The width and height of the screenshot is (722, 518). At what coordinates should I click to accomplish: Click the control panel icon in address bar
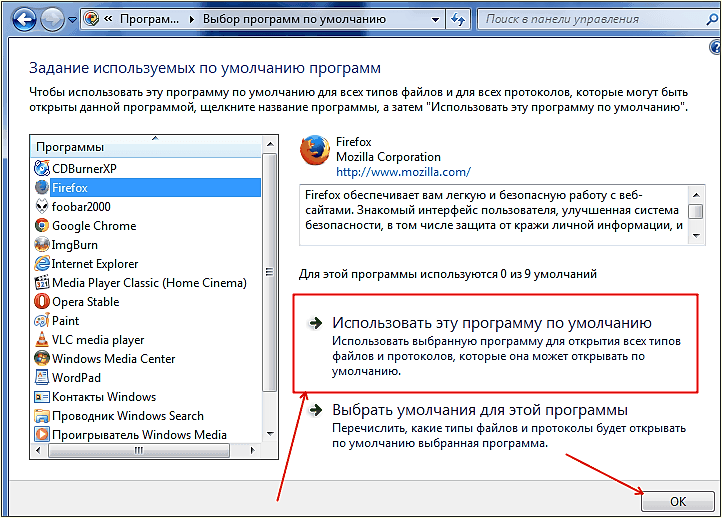(x=92, y=19)
